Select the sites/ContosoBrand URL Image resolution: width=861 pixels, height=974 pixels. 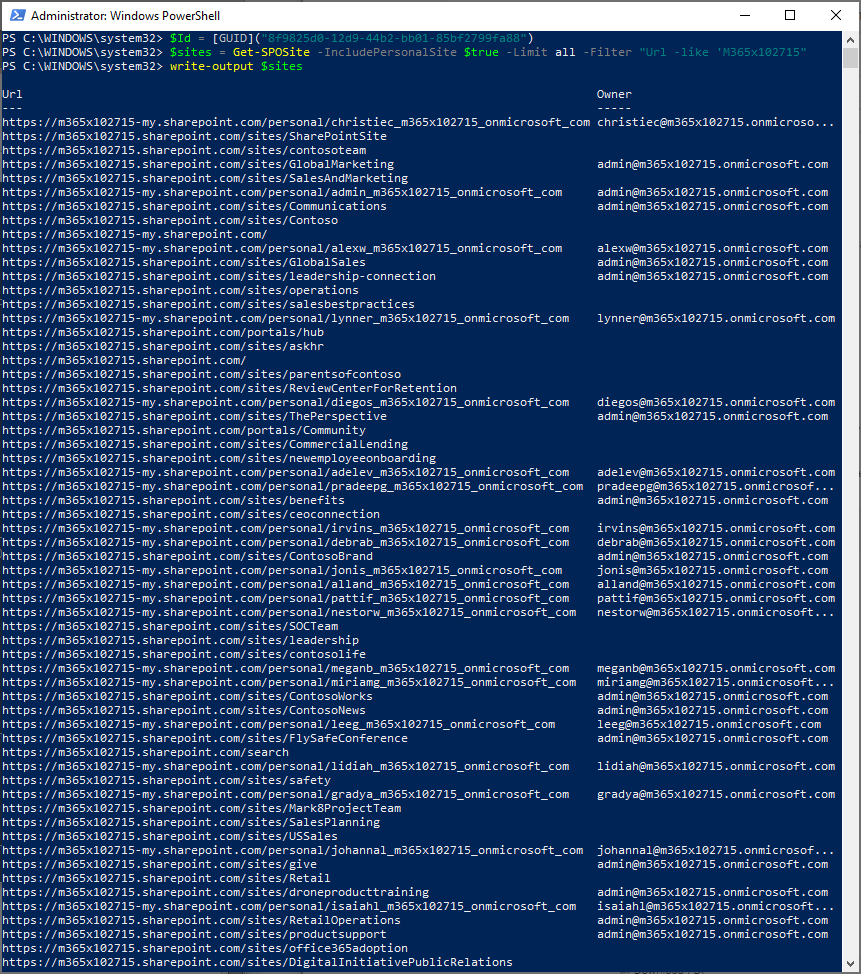point(188,557)
